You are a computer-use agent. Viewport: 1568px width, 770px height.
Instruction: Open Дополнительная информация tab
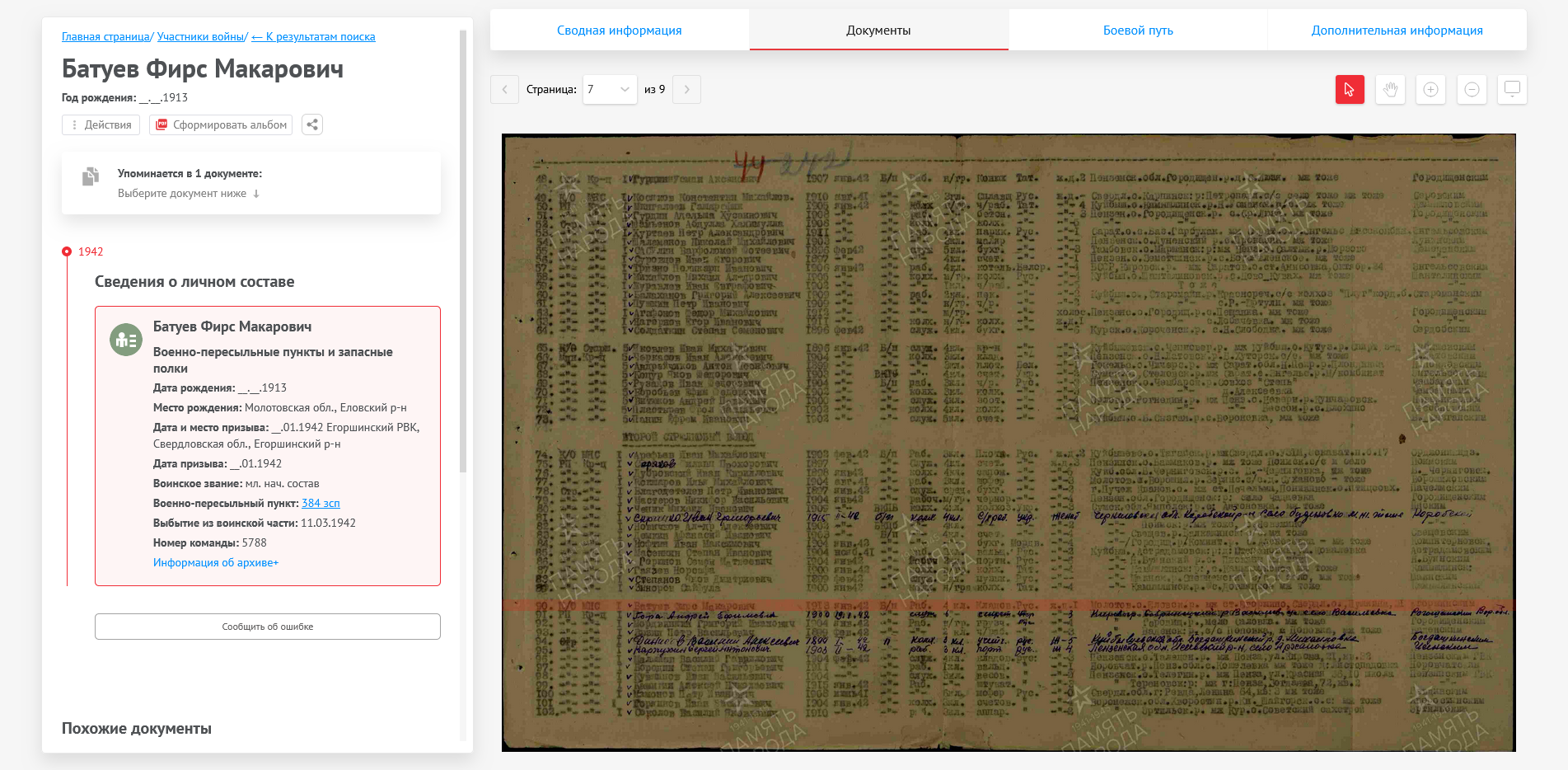(1397, 31)
